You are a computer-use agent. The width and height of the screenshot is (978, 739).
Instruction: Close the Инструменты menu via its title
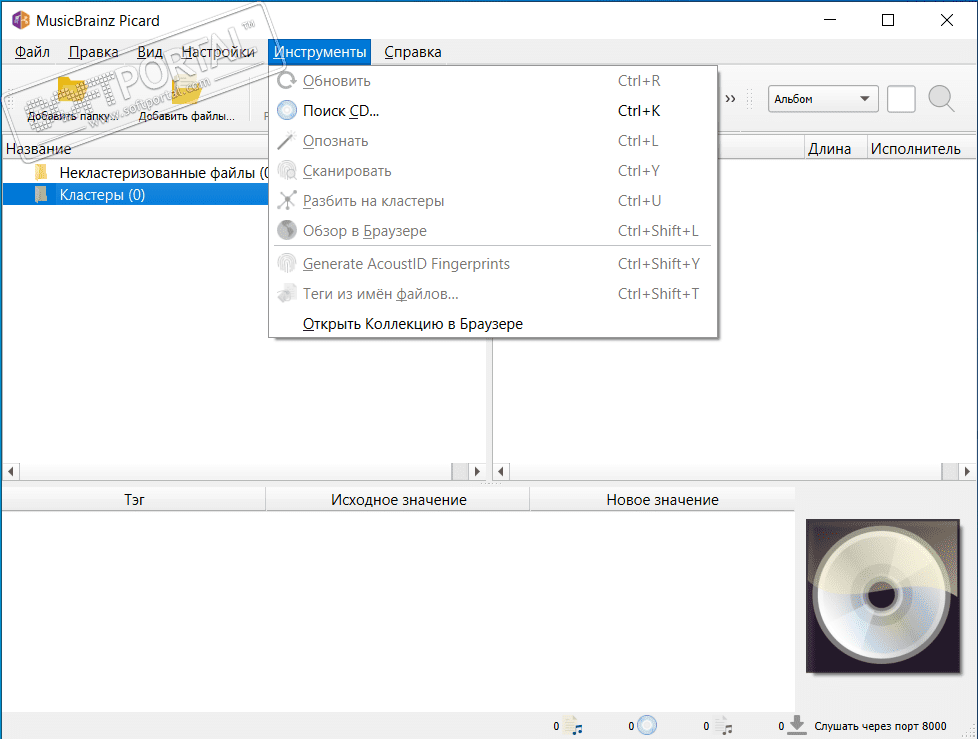(x=319, y=52)
